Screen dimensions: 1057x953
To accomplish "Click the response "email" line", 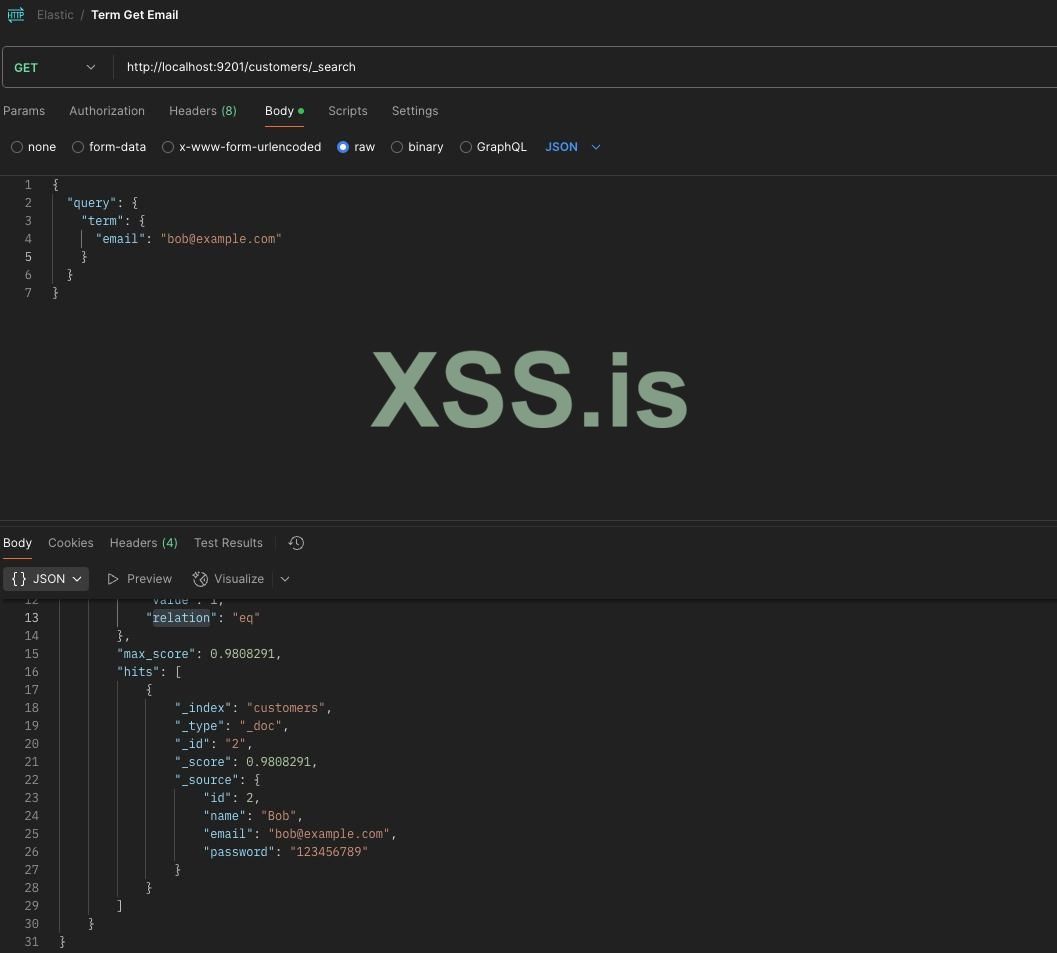I will pyautogui.click(x=300, y=834).
